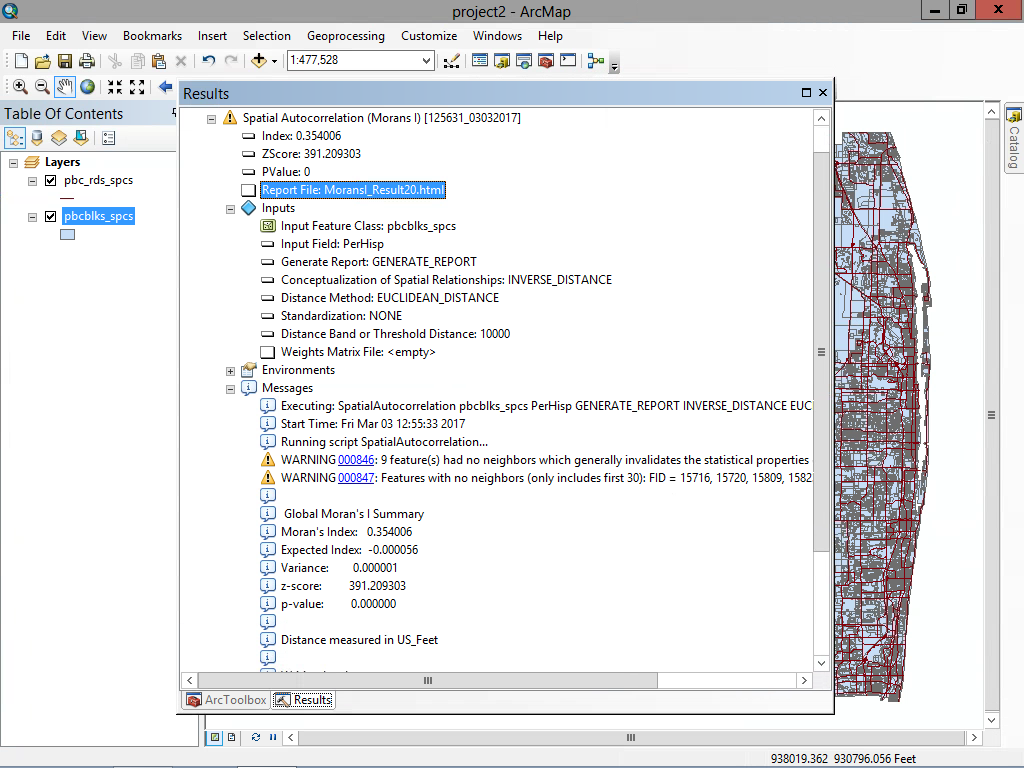The height and width of the screenshot is (768, 1024).
Task: Collapse pbc_rds_spcs layer legend
Action: point(32,182)
